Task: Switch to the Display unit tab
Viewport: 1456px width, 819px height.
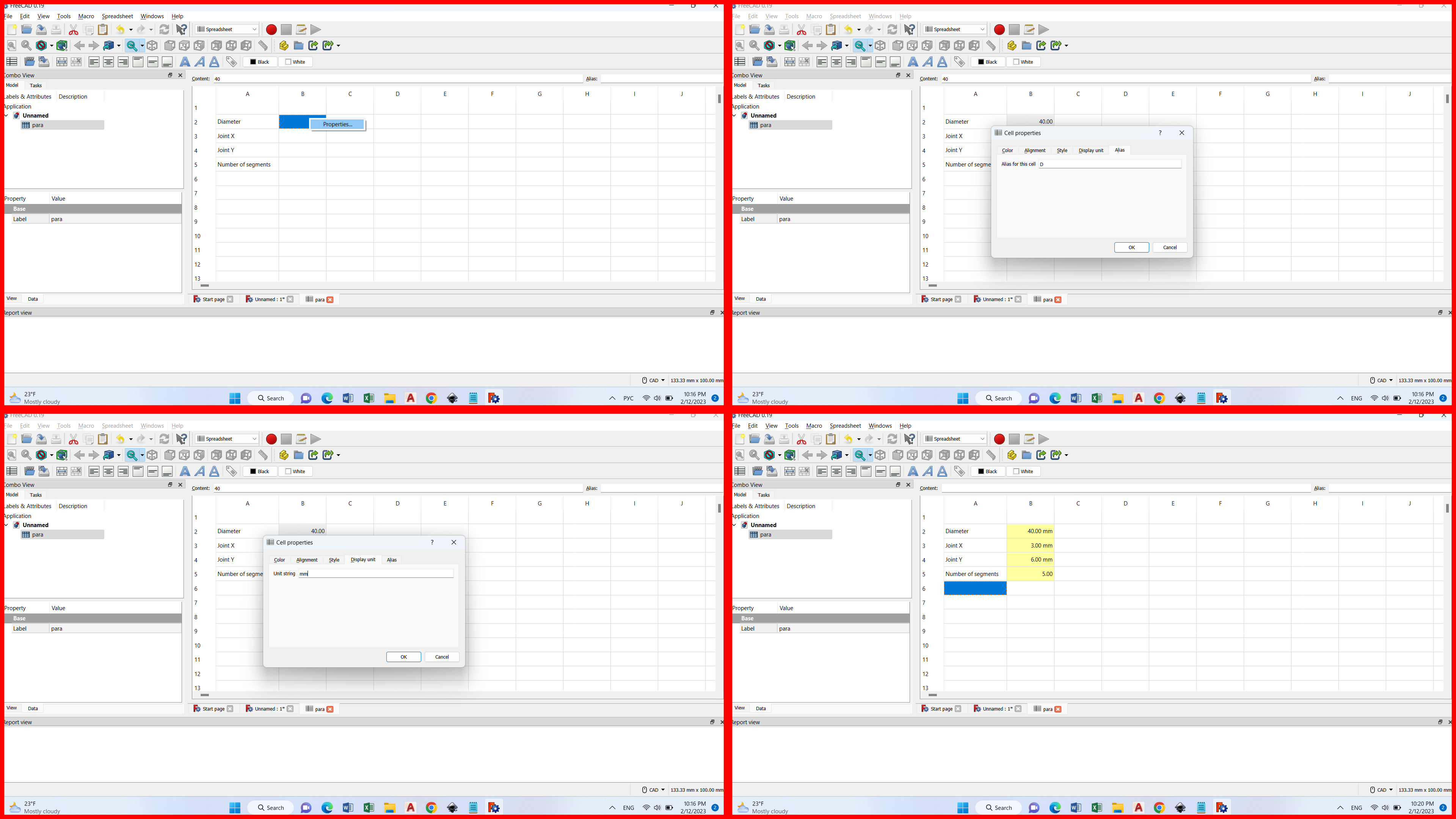Action: (364, 560)
